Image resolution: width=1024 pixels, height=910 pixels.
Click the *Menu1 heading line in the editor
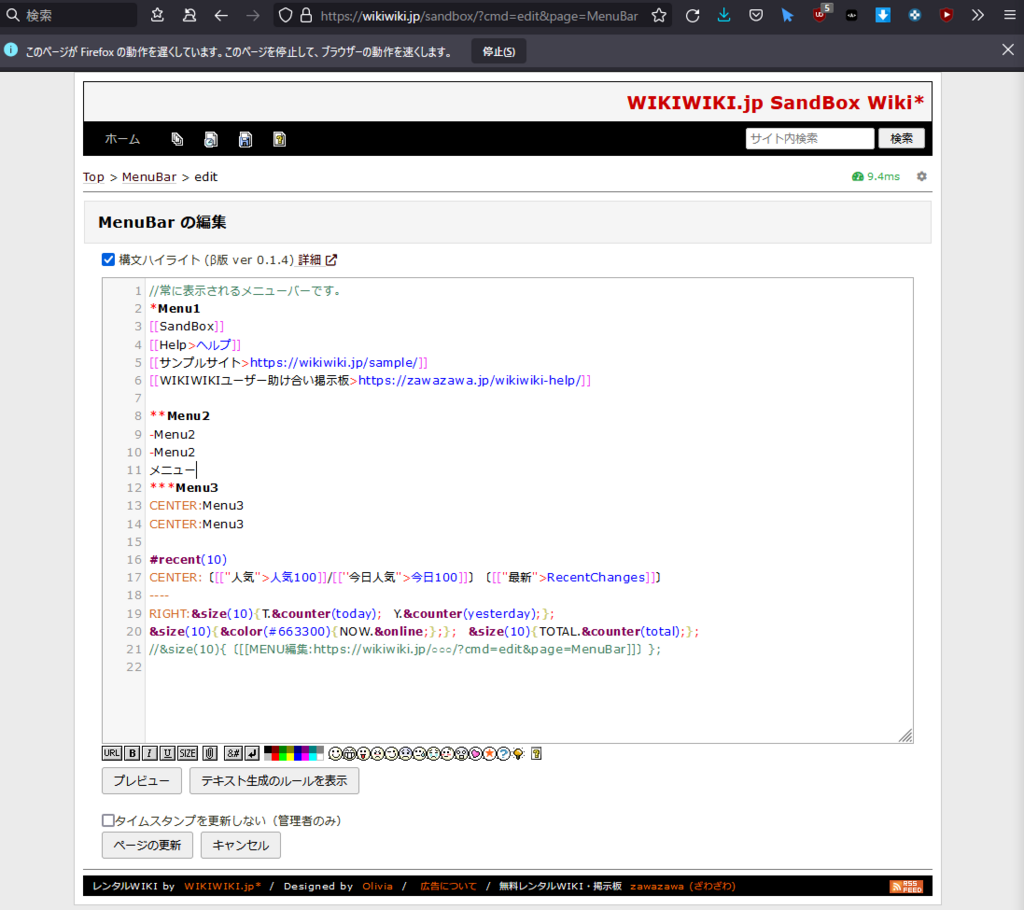(x=175, y=308)
